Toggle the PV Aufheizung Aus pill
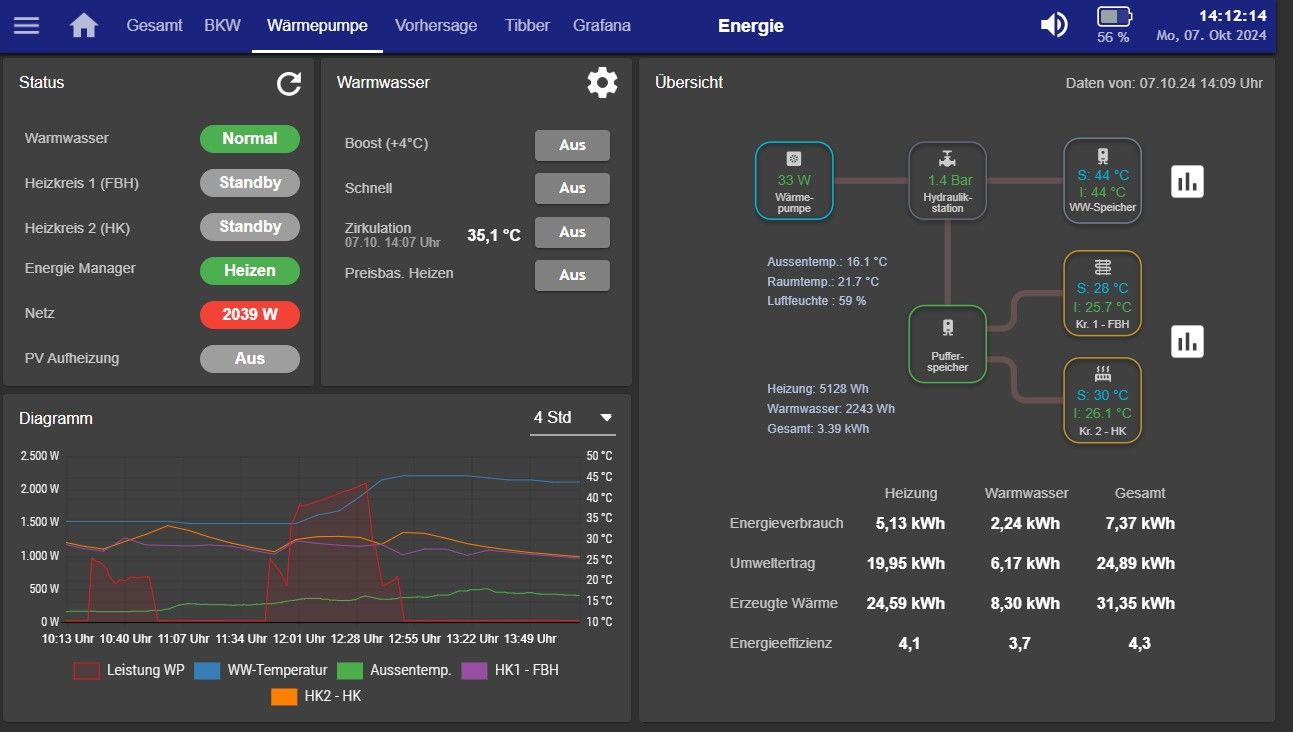 point(250,359)
